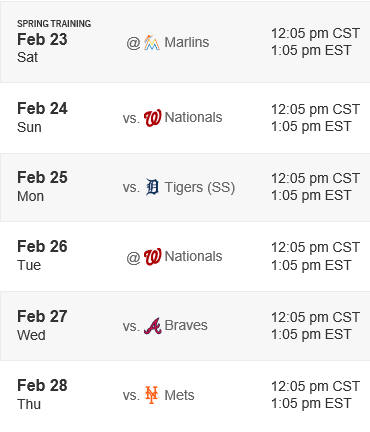Click the Nationals logo on Feb 26
Screen dimensions: 370x432
(152, 257)
